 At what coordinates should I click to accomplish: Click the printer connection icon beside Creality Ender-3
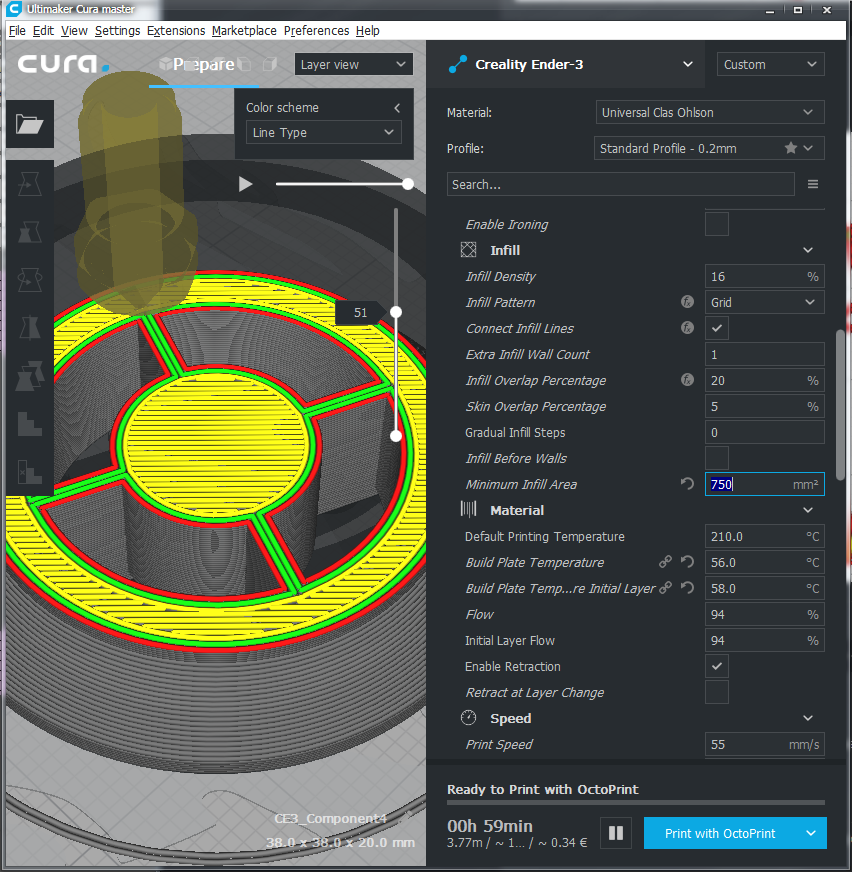(x=458, y=65)
